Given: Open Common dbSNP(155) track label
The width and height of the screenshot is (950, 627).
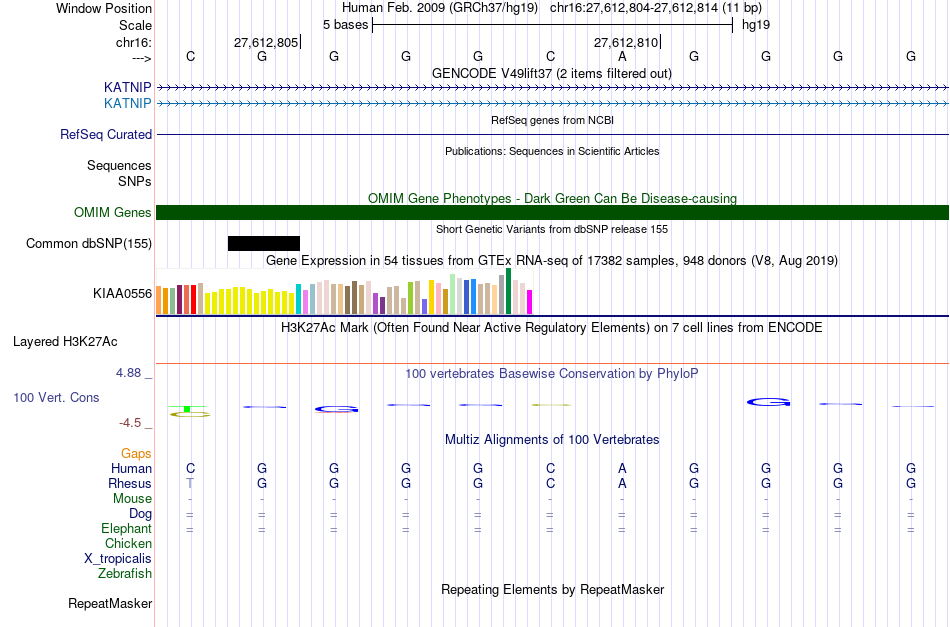Looking at the screenshot, I should tap(88, 244).
